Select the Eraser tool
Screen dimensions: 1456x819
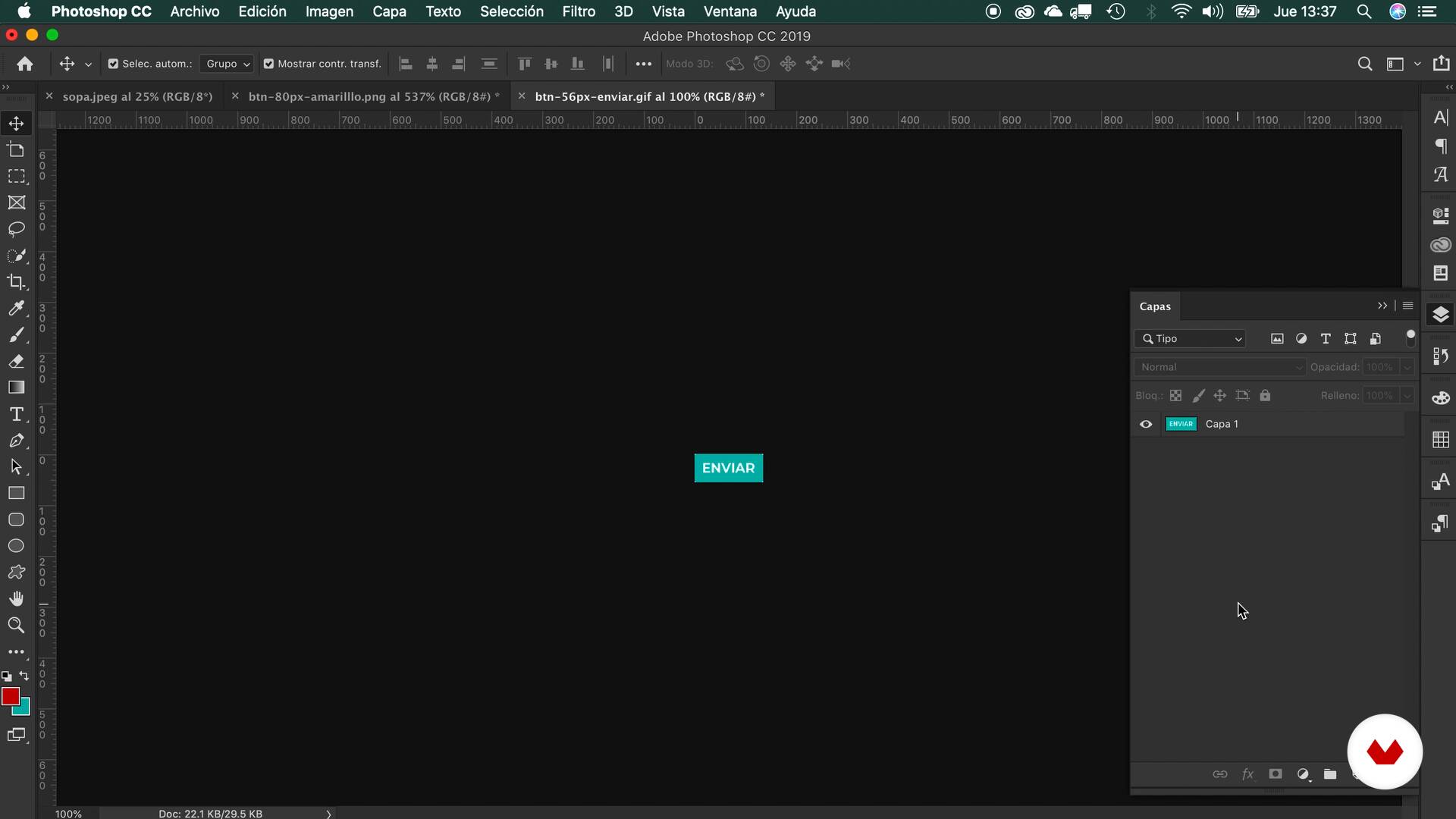pyautogui.click(x=16, y=361)
